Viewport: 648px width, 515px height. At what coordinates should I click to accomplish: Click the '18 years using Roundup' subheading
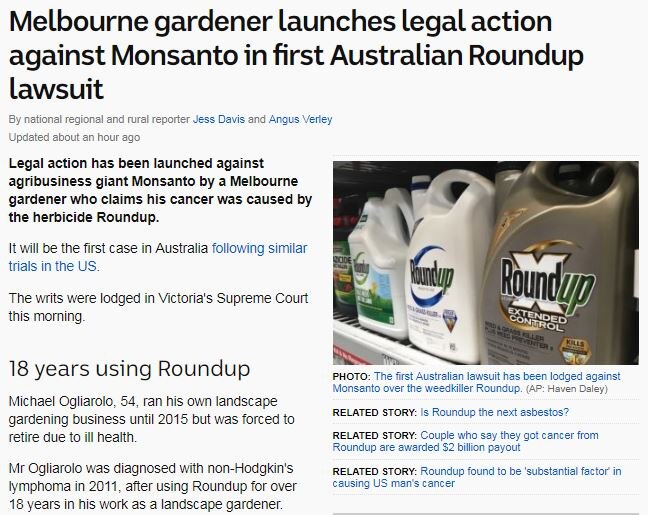coord(129,369)
